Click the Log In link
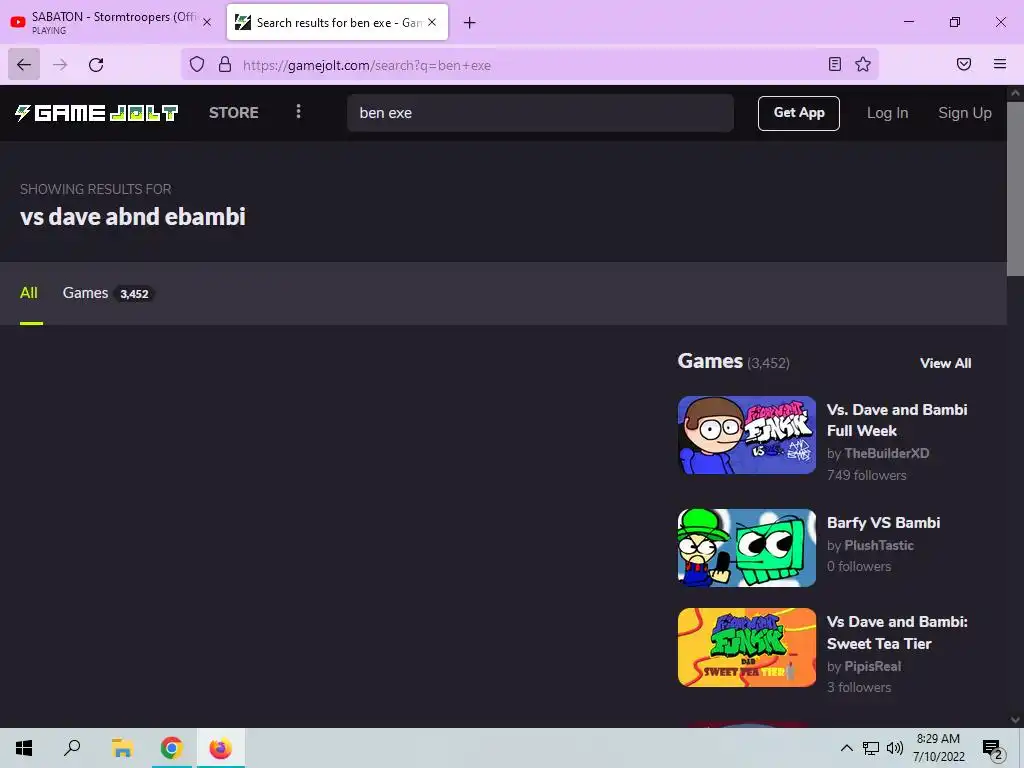This screenshot has height=768, width=1024. pos(888,113)
